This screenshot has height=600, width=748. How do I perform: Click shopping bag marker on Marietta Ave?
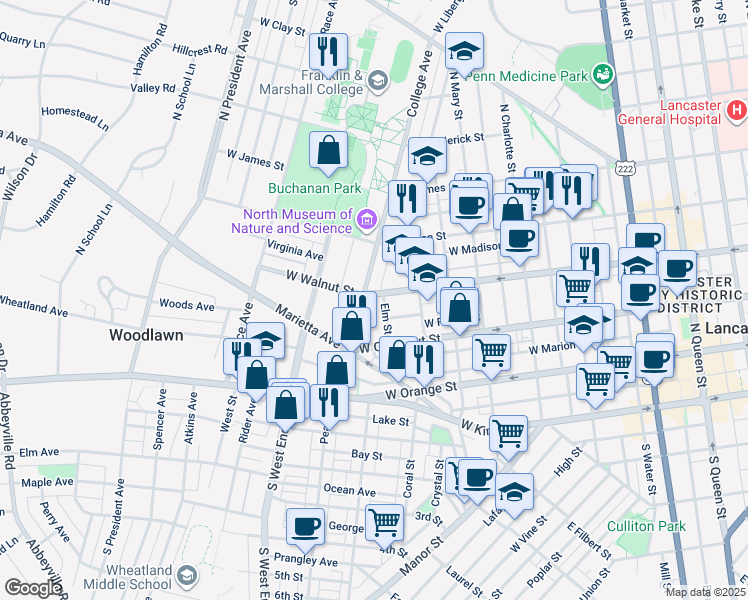(352, 326)
